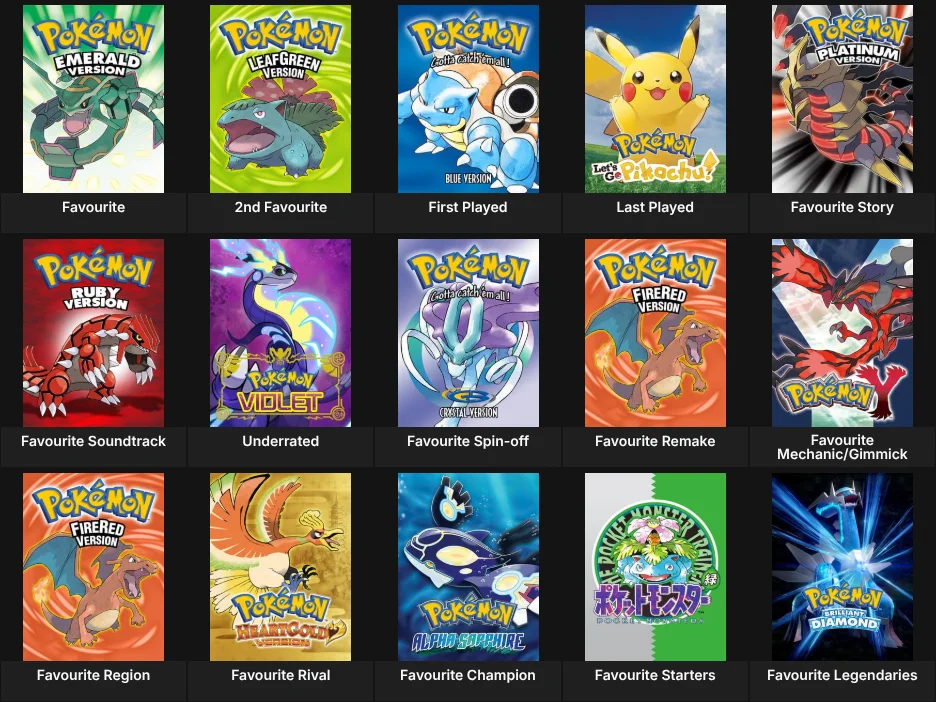Select the 2nd Favourite label
Viewport: 936px width, 702px height.
click(281, 207)
